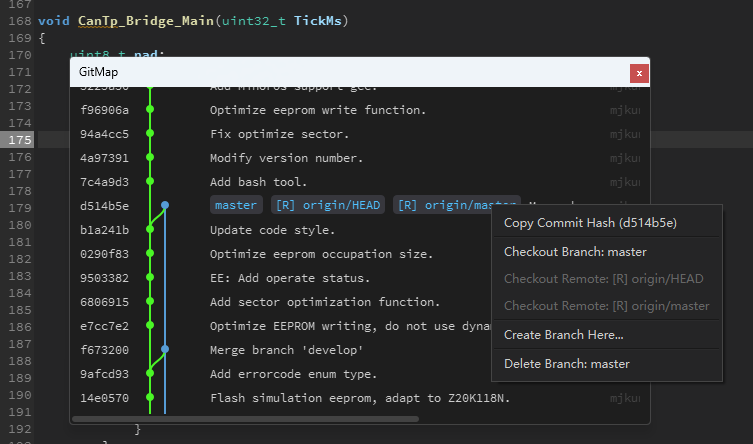Click green graph node of commit 7c4a9d3
The height and width of the screenshot is (444, 753).
point(150,181)
